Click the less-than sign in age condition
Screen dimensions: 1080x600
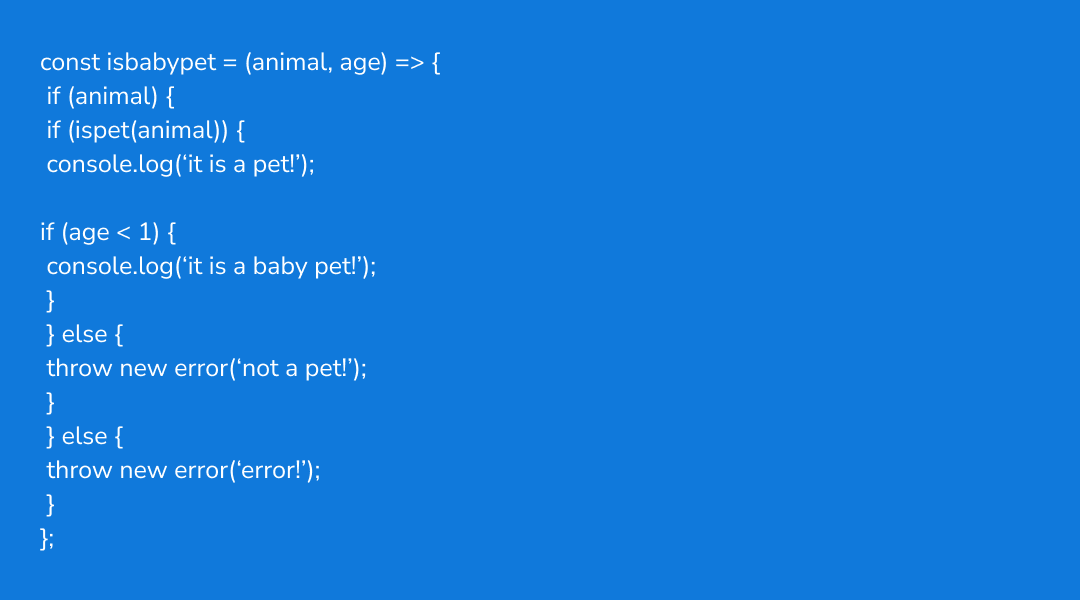click(x=123, y=233)
